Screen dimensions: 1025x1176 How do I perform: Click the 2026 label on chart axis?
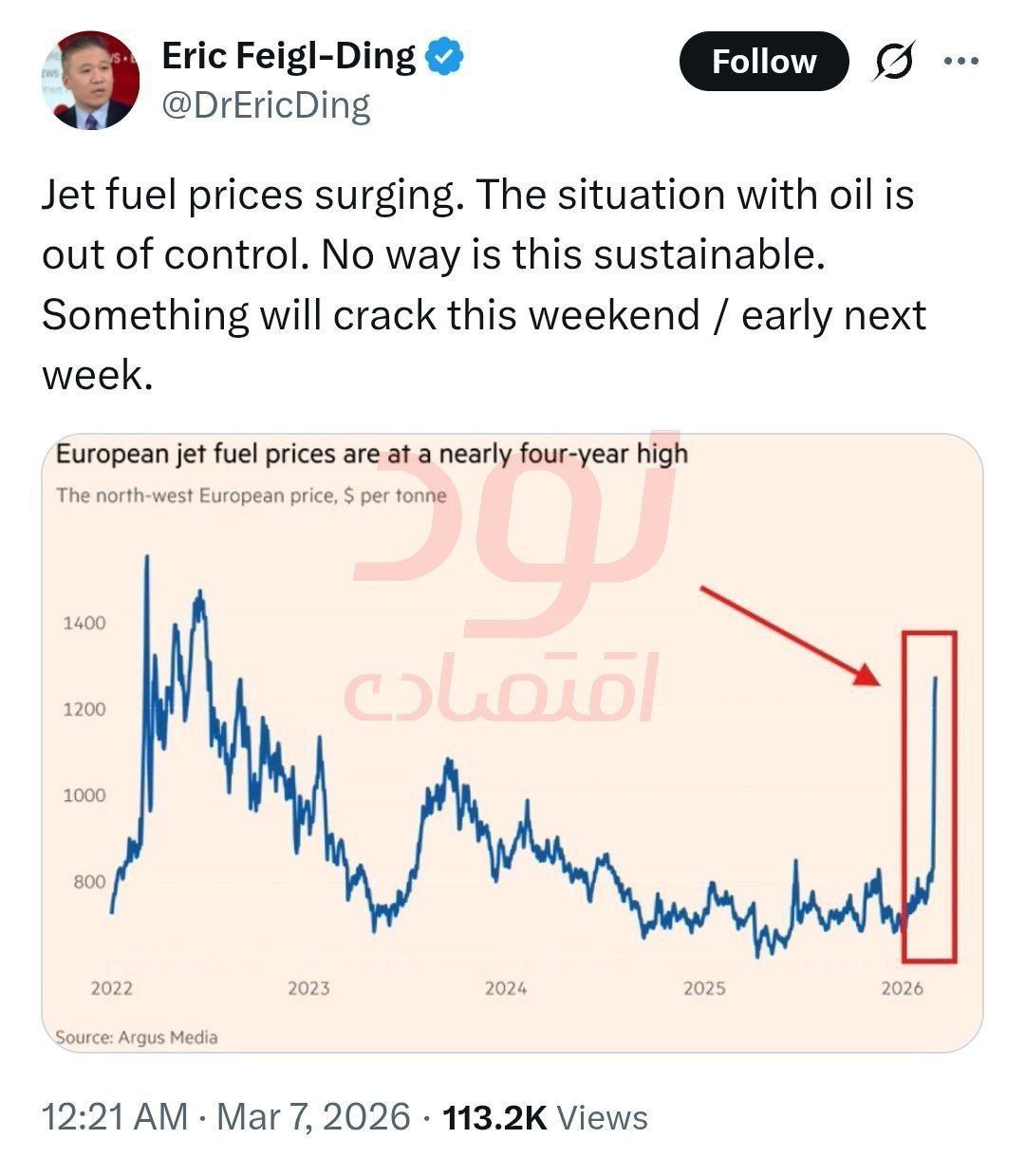pyautogui.click(x=902, y=988)
